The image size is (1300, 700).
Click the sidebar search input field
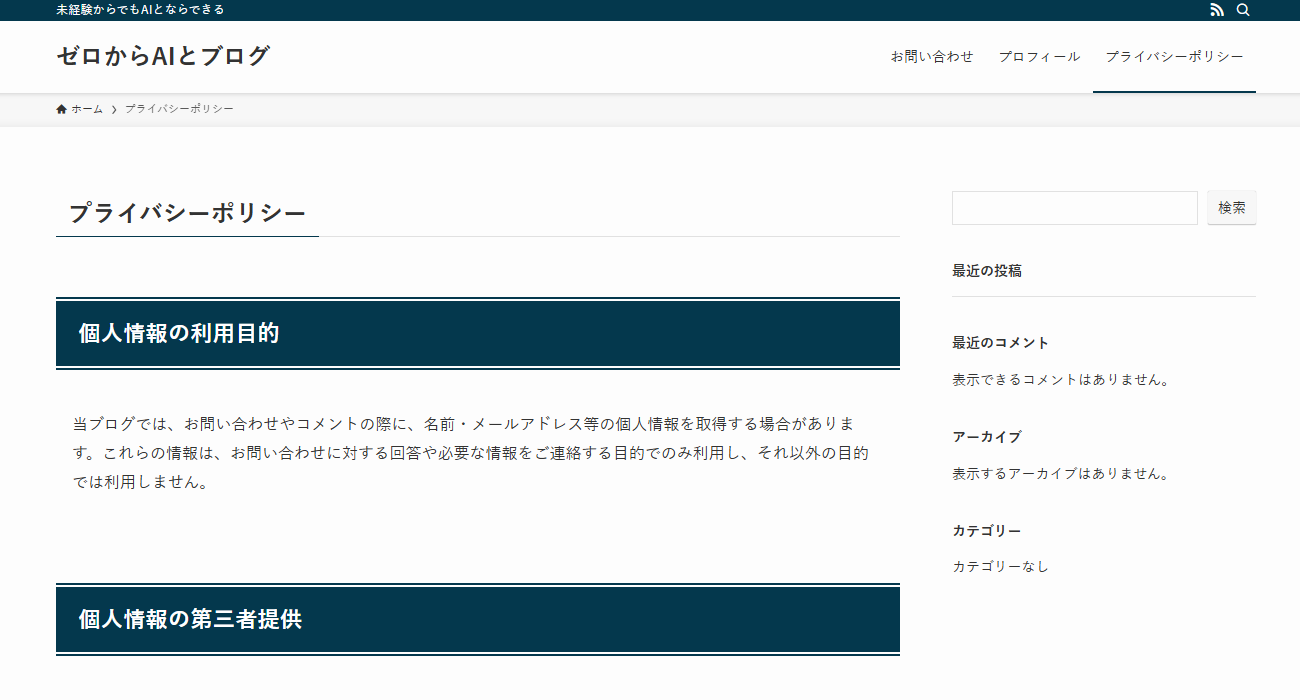[1075, 208]
